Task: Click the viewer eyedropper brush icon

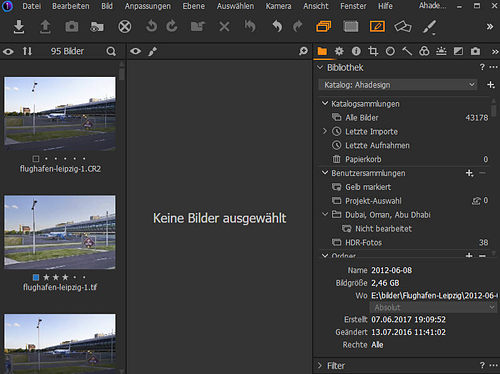Action: click(152, 52)
